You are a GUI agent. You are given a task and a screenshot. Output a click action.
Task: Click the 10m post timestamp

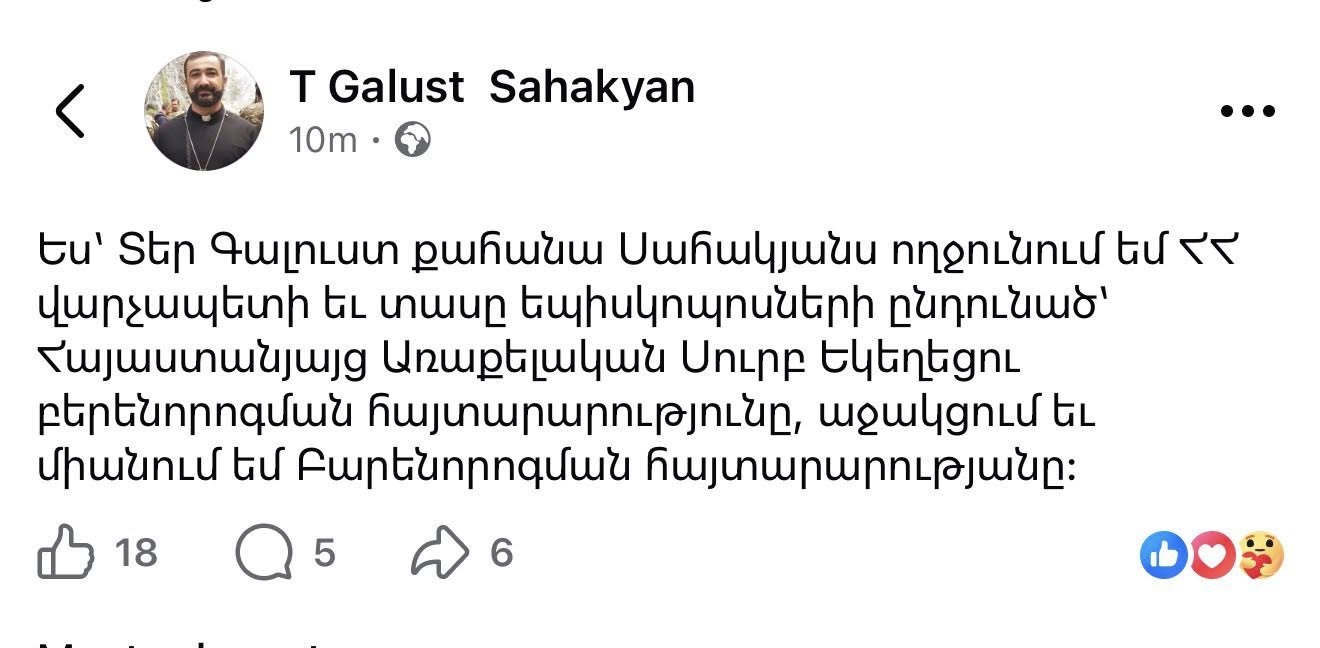(322, 140)
